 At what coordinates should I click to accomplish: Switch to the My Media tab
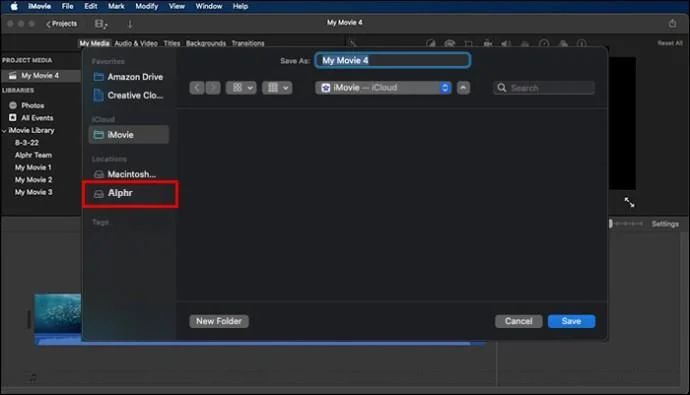pos(94,44)
